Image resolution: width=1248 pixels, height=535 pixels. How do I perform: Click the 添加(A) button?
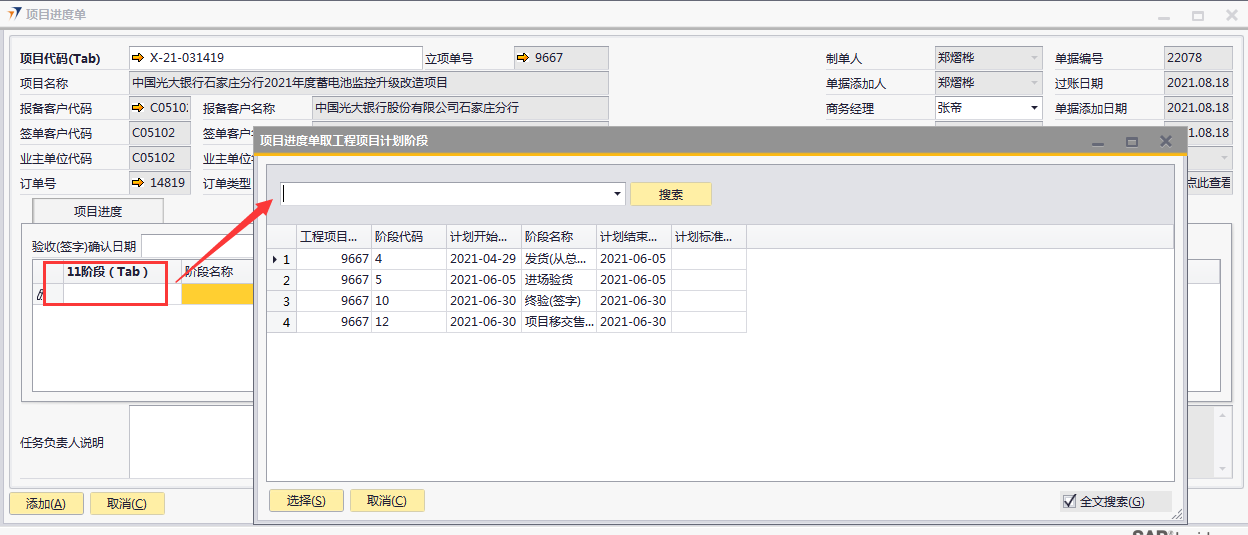point(46,504)
